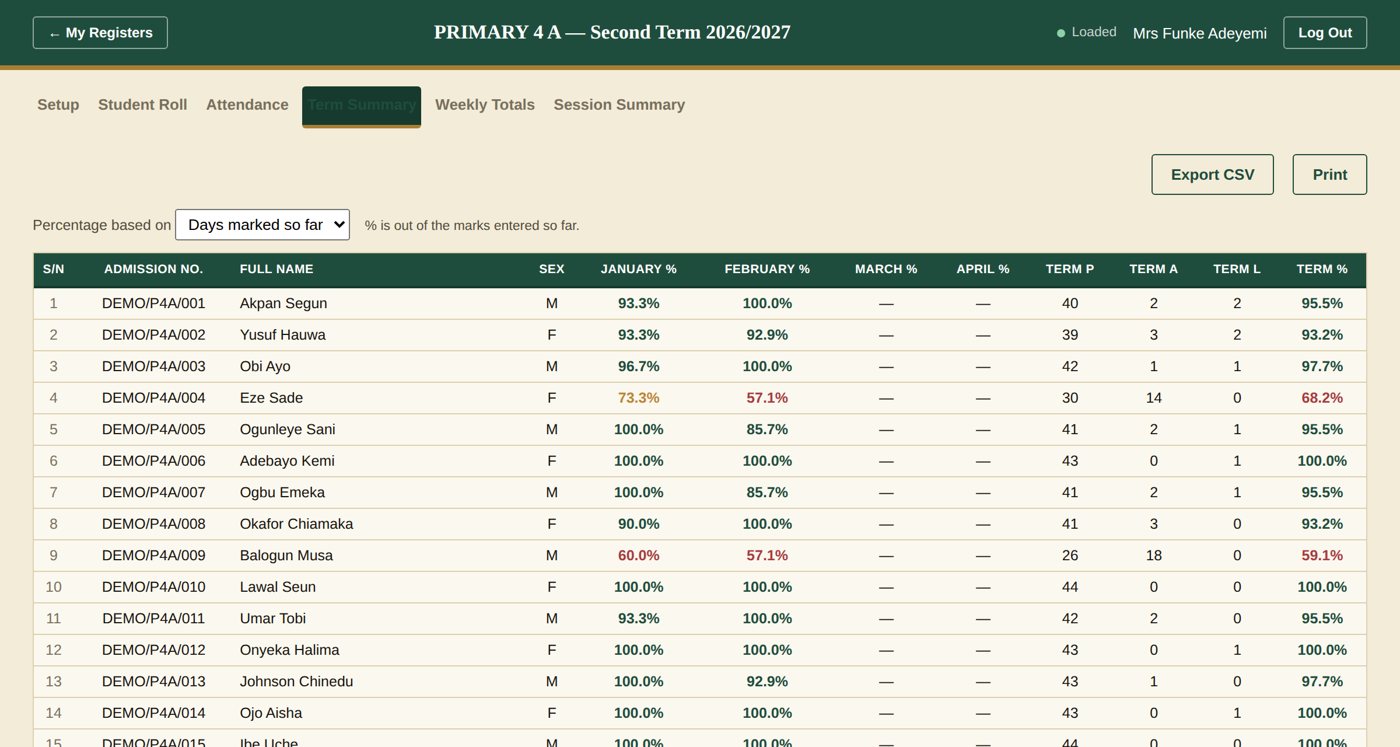
Task: Select the Term Summary tab
Action: click(361, 106)
